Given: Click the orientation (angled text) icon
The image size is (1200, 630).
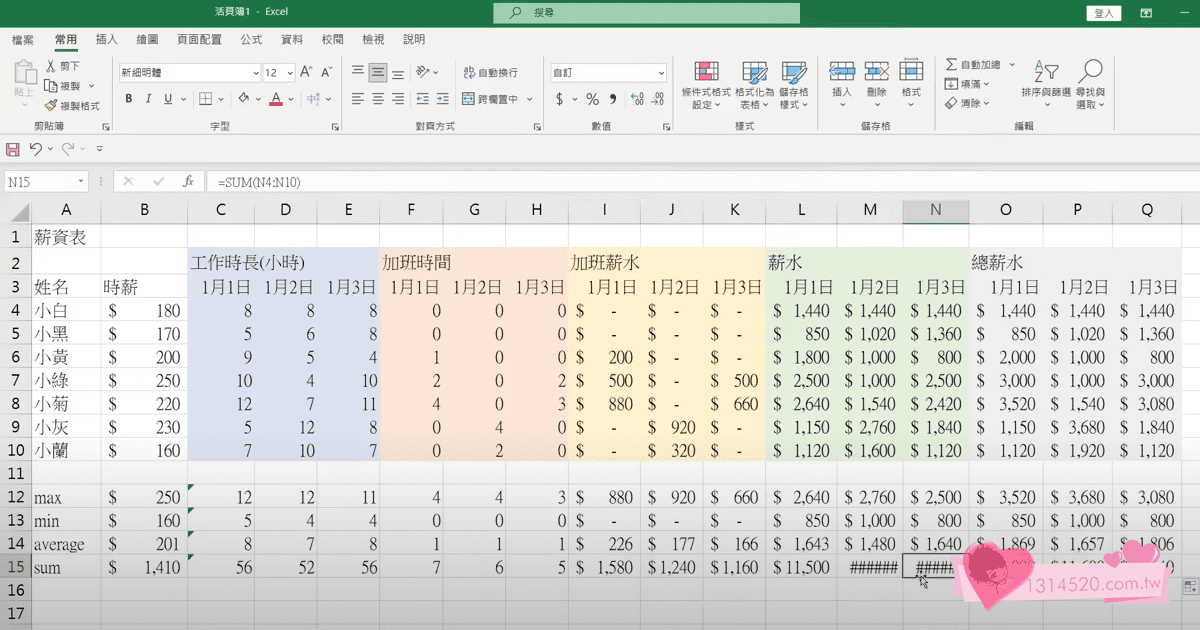Looking at the screenshot, I should click(423, 72).
